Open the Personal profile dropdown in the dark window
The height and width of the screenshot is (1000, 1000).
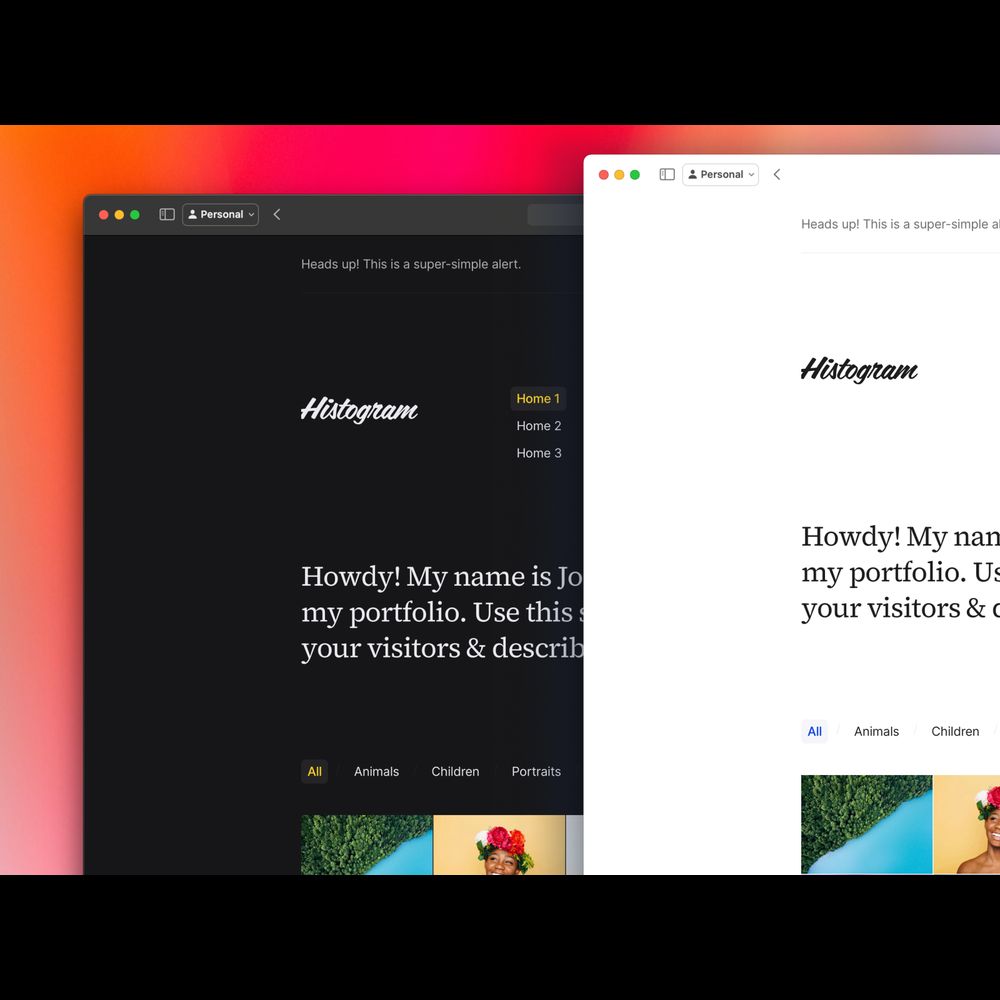point(221,214)
